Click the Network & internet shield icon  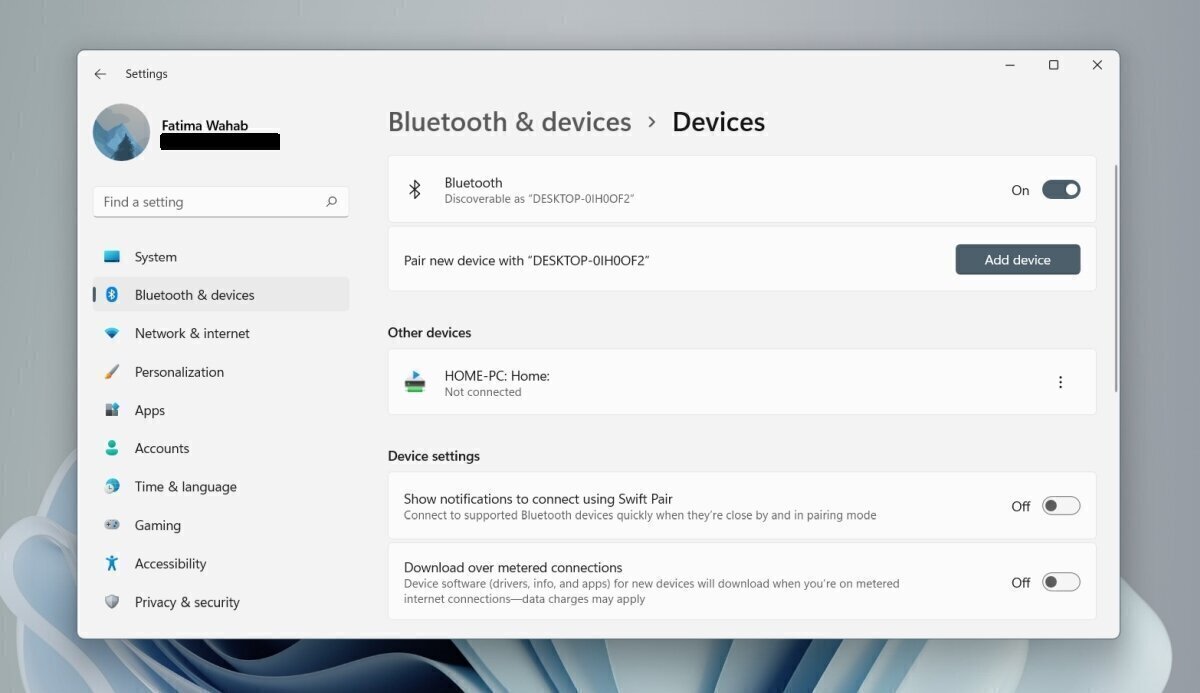[112, 333]
